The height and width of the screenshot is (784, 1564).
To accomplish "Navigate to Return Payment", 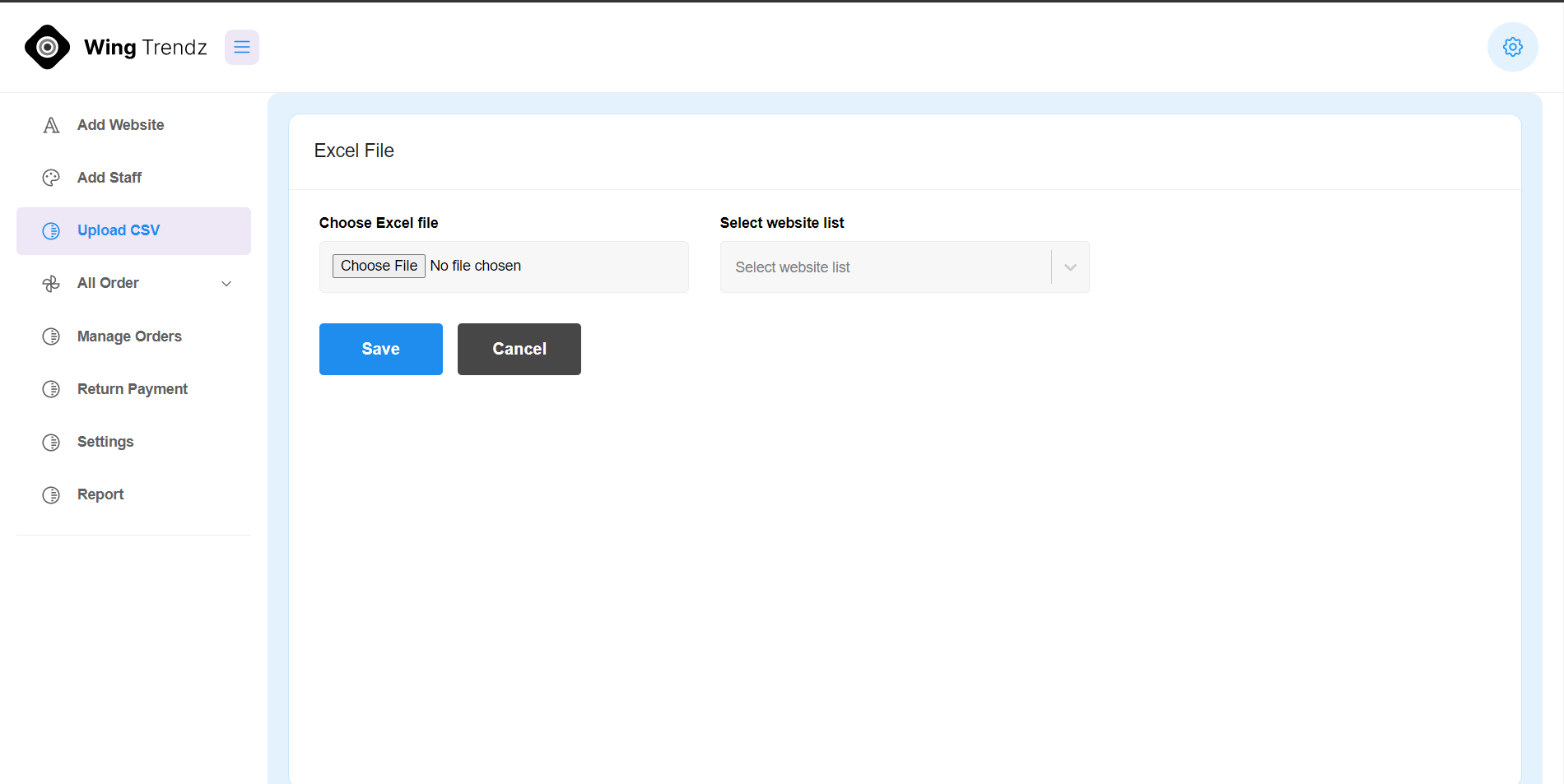I will pyautogui.click(x=133, y=389).
